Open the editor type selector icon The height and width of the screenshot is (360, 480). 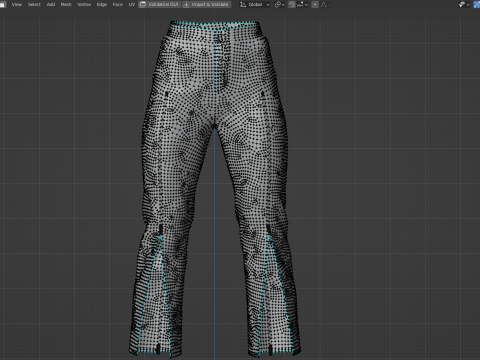coord(3,4)
